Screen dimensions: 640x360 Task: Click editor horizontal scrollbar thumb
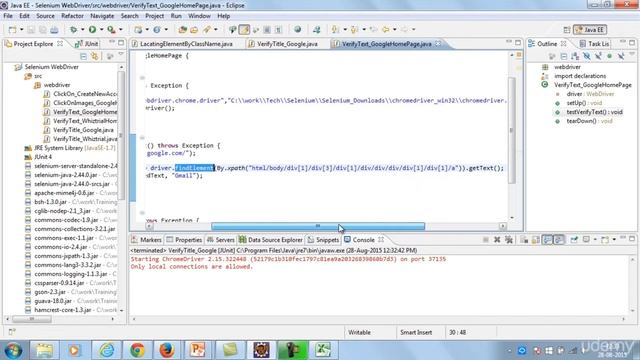(318, 226)
